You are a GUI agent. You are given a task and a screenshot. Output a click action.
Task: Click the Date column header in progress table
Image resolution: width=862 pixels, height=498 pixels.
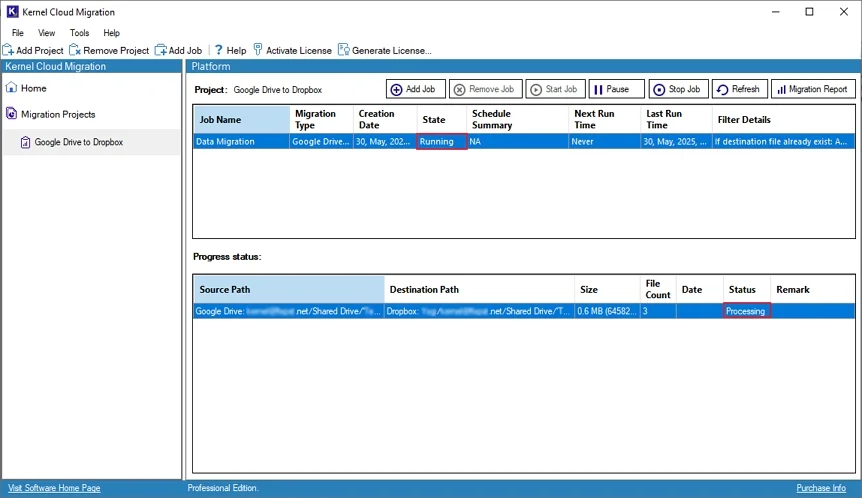tap(700, 290)
